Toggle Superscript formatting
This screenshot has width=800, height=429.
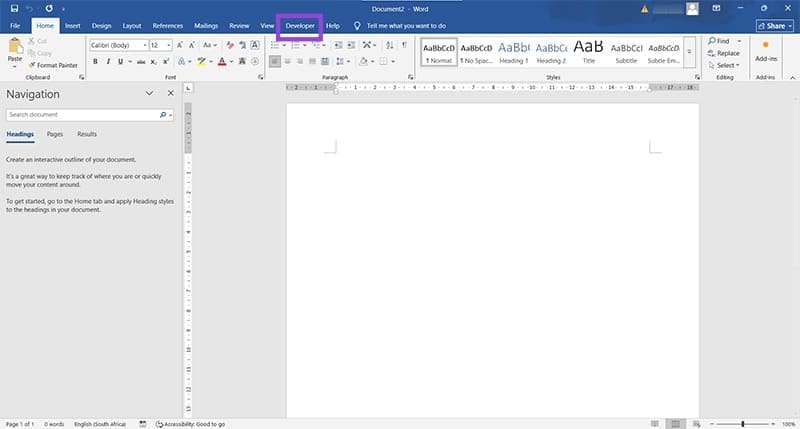coord(166,62)
